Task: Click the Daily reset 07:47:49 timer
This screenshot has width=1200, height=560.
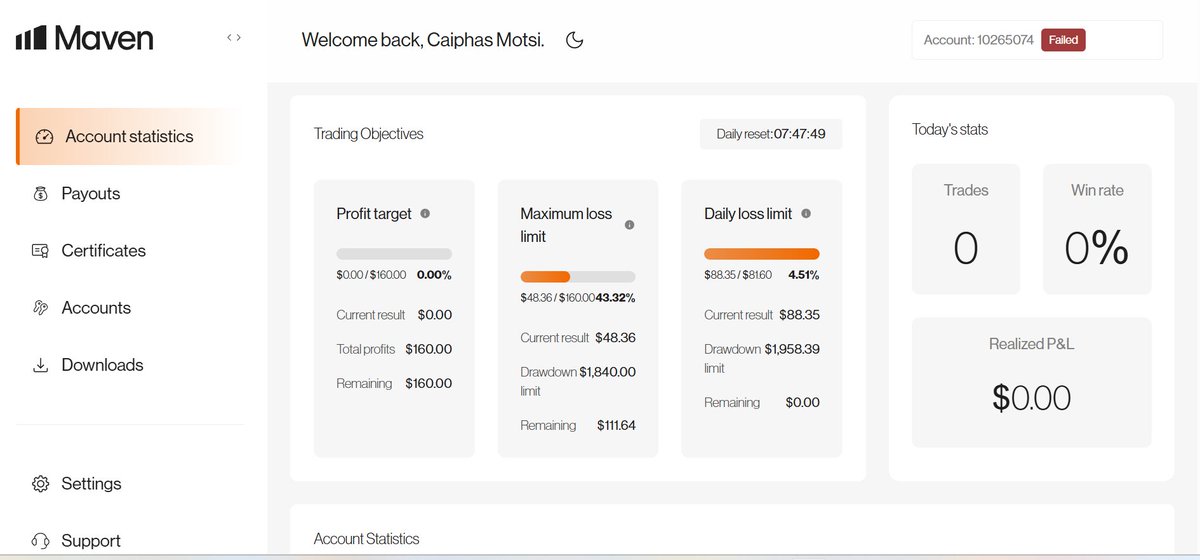Action: click(x=771, y=133)
